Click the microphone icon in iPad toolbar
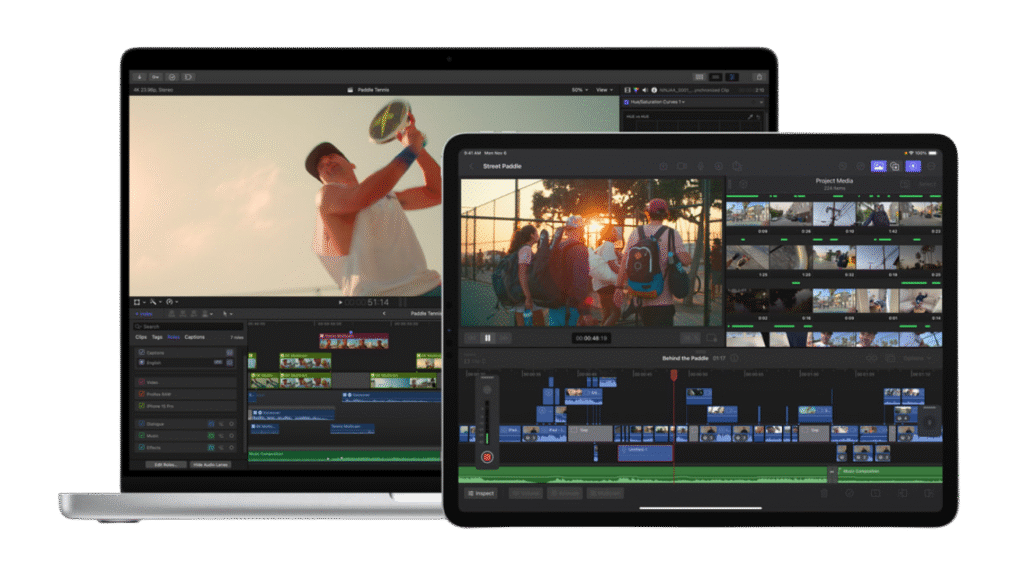Screen dimensions: 1024x576 [700, 166]
